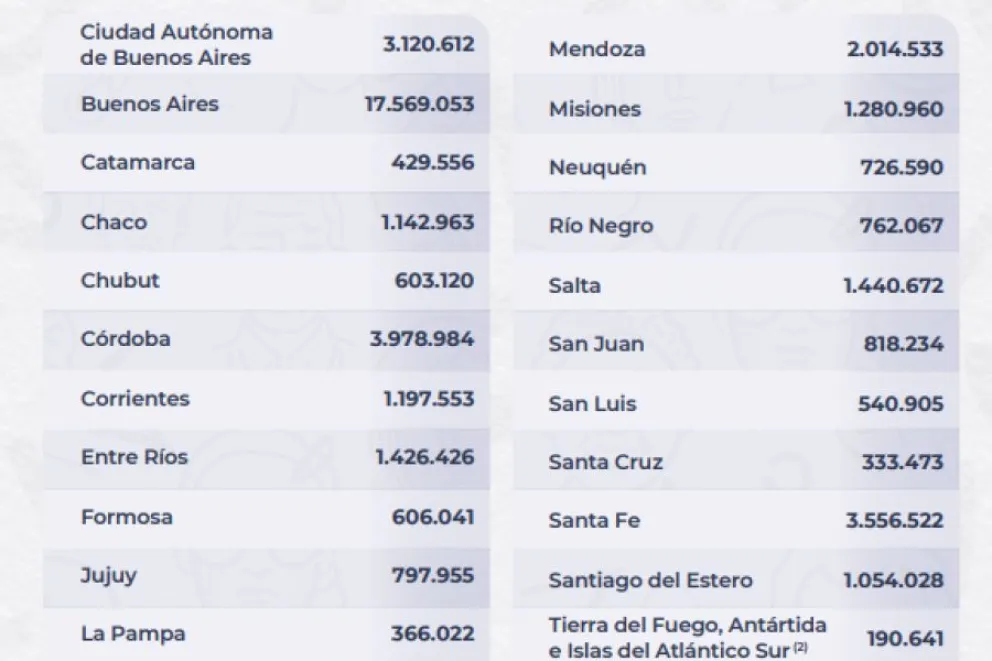Select the Mendoza province name
This screenshot has width=992, height=661.
click(x=597, y=49)
